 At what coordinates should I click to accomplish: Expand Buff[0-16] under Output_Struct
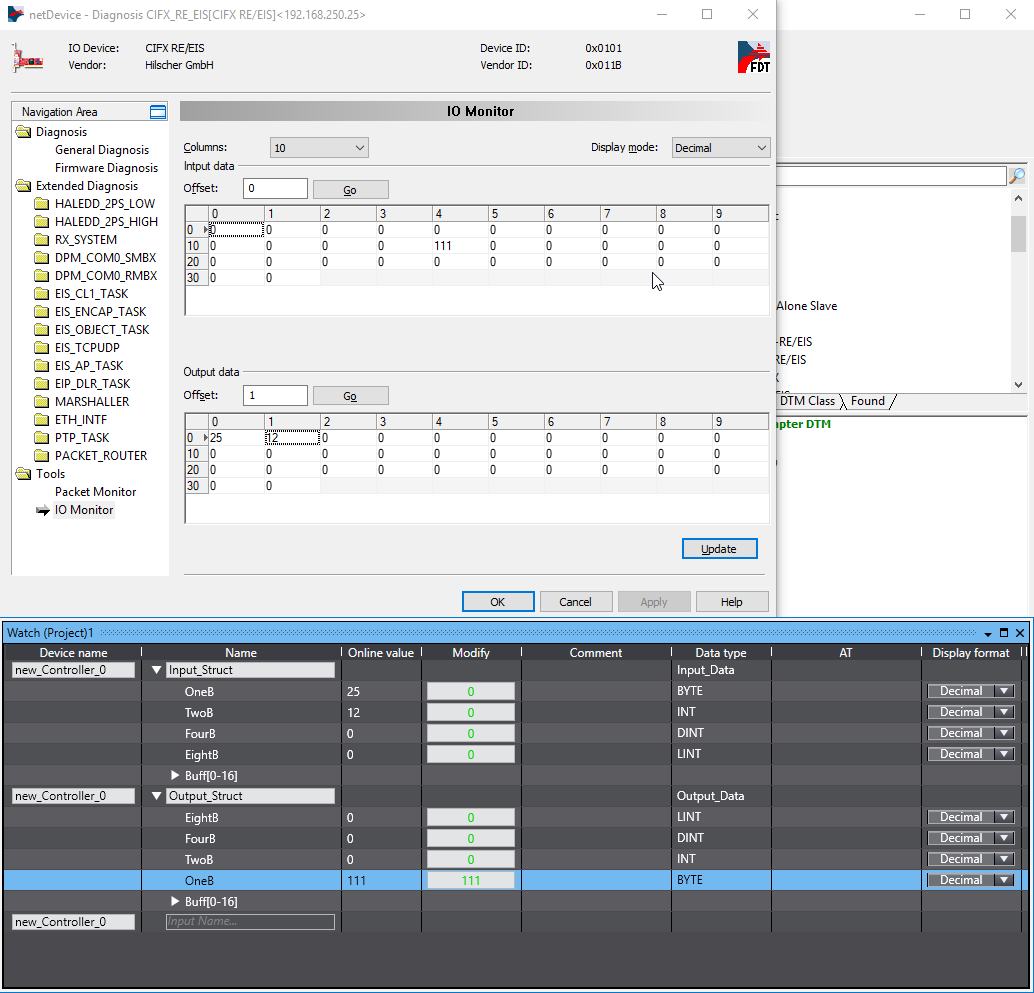point(176,901)
